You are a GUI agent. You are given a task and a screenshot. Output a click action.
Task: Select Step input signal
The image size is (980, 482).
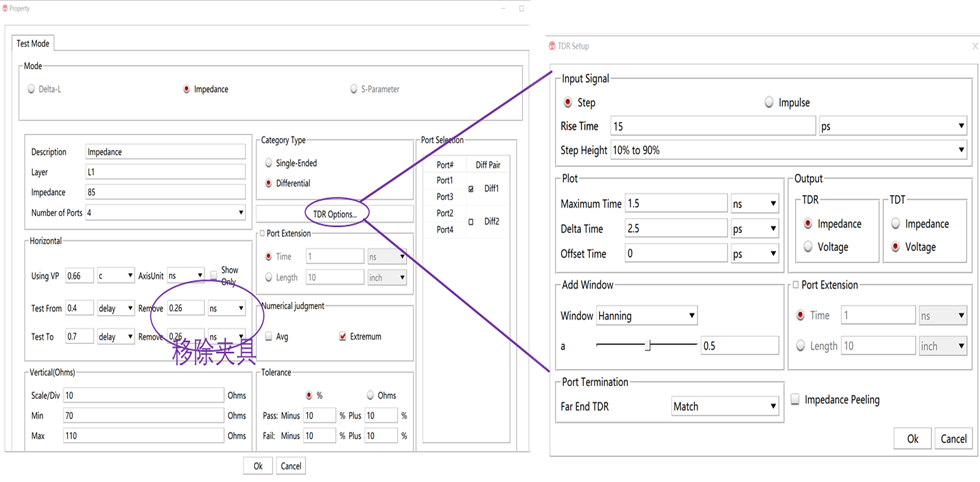[x=568, y=103]
